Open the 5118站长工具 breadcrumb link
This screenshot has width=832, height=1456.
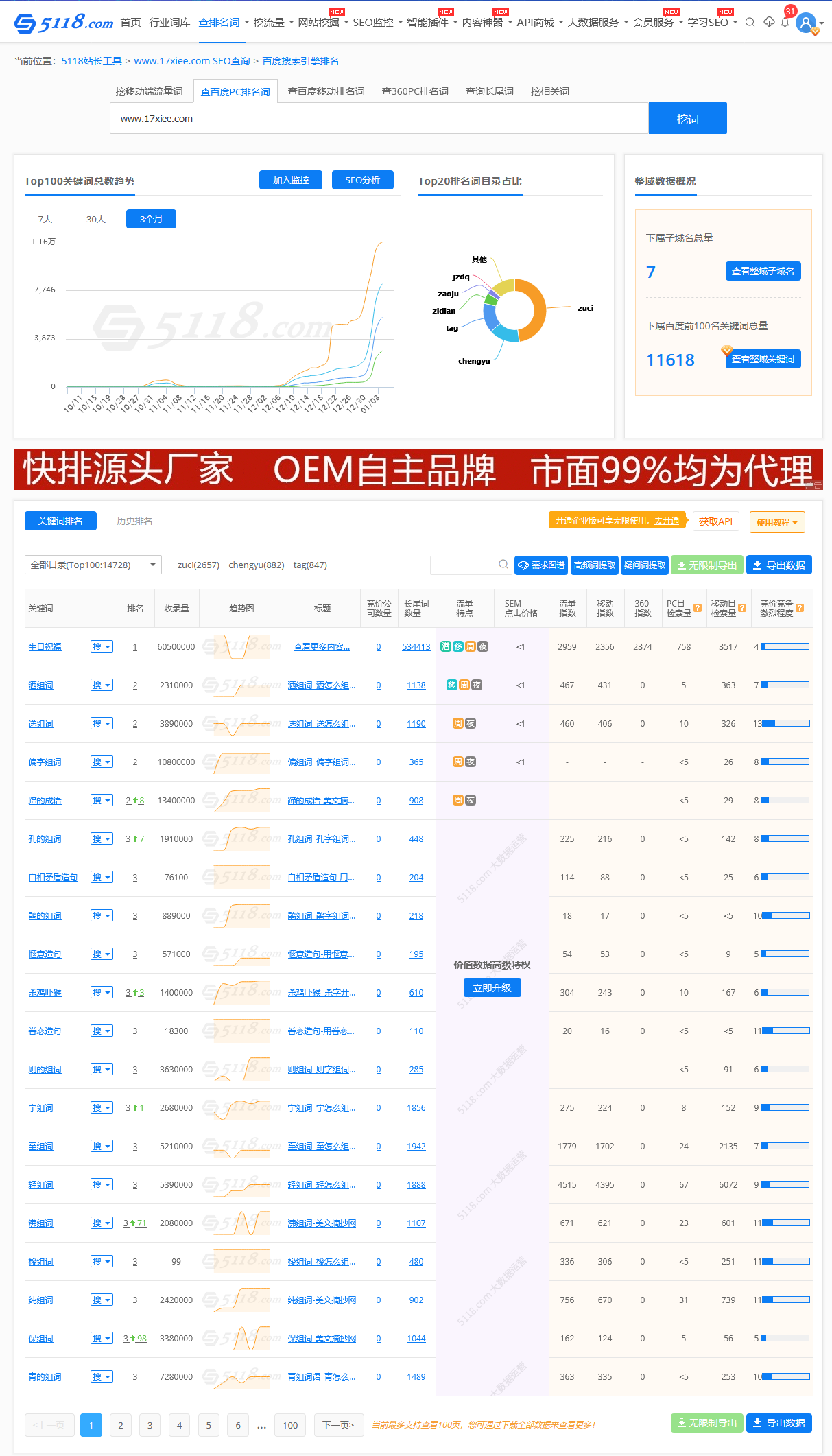point(92,61)
